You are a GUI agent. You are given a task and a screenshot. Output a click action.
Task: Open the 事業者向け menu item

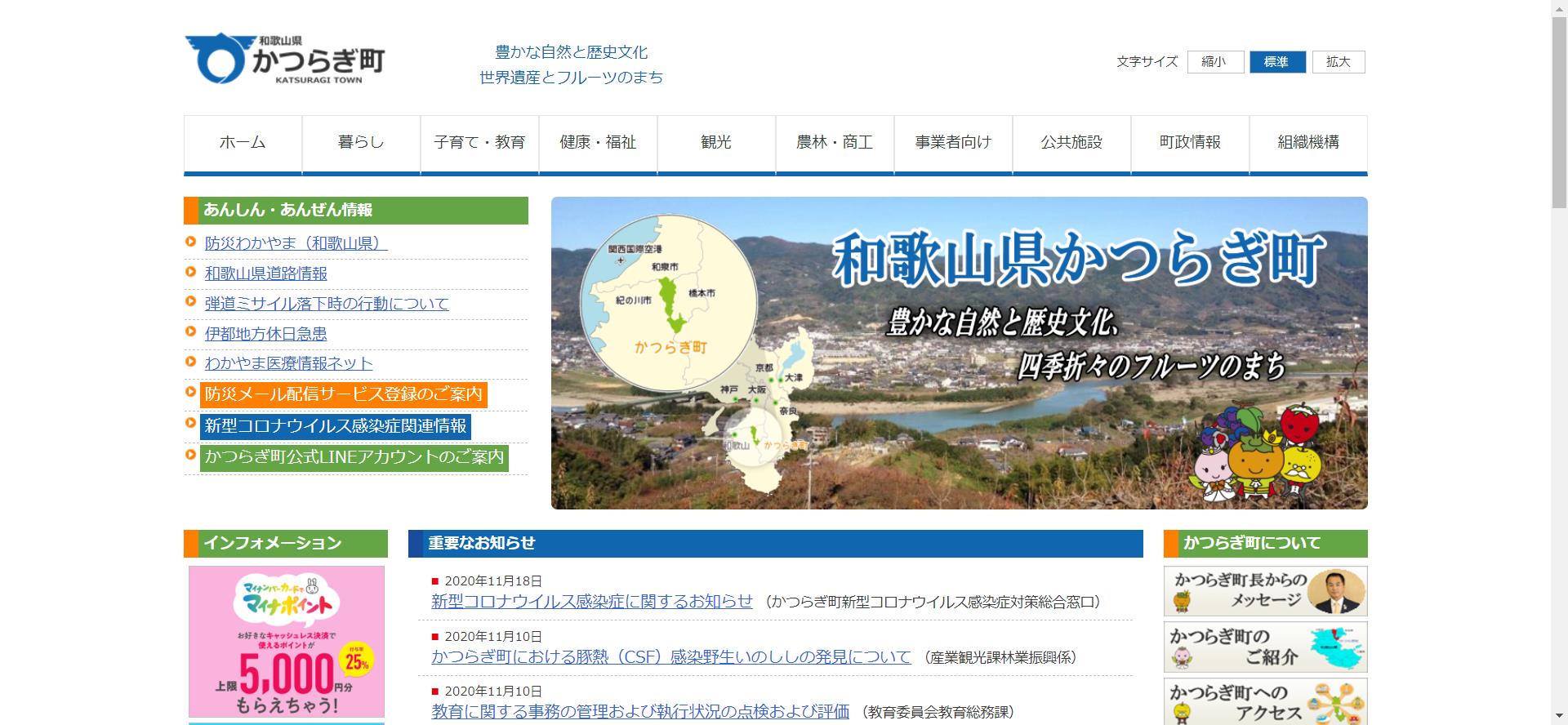click(x=953, y=144)
